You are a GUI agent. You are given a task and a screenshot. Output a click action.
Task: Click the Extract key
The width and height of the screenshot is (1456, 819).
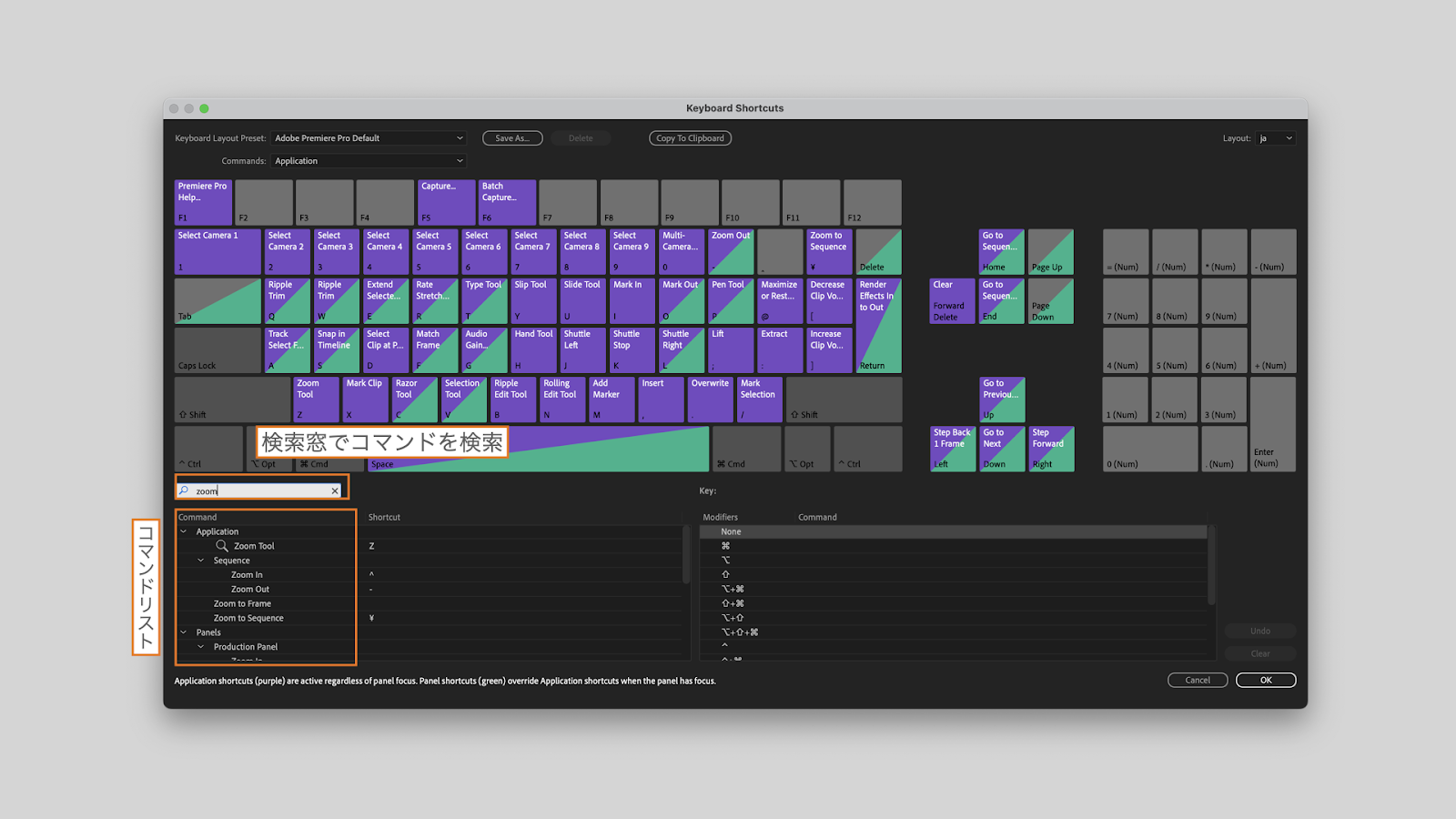(781, 350)
